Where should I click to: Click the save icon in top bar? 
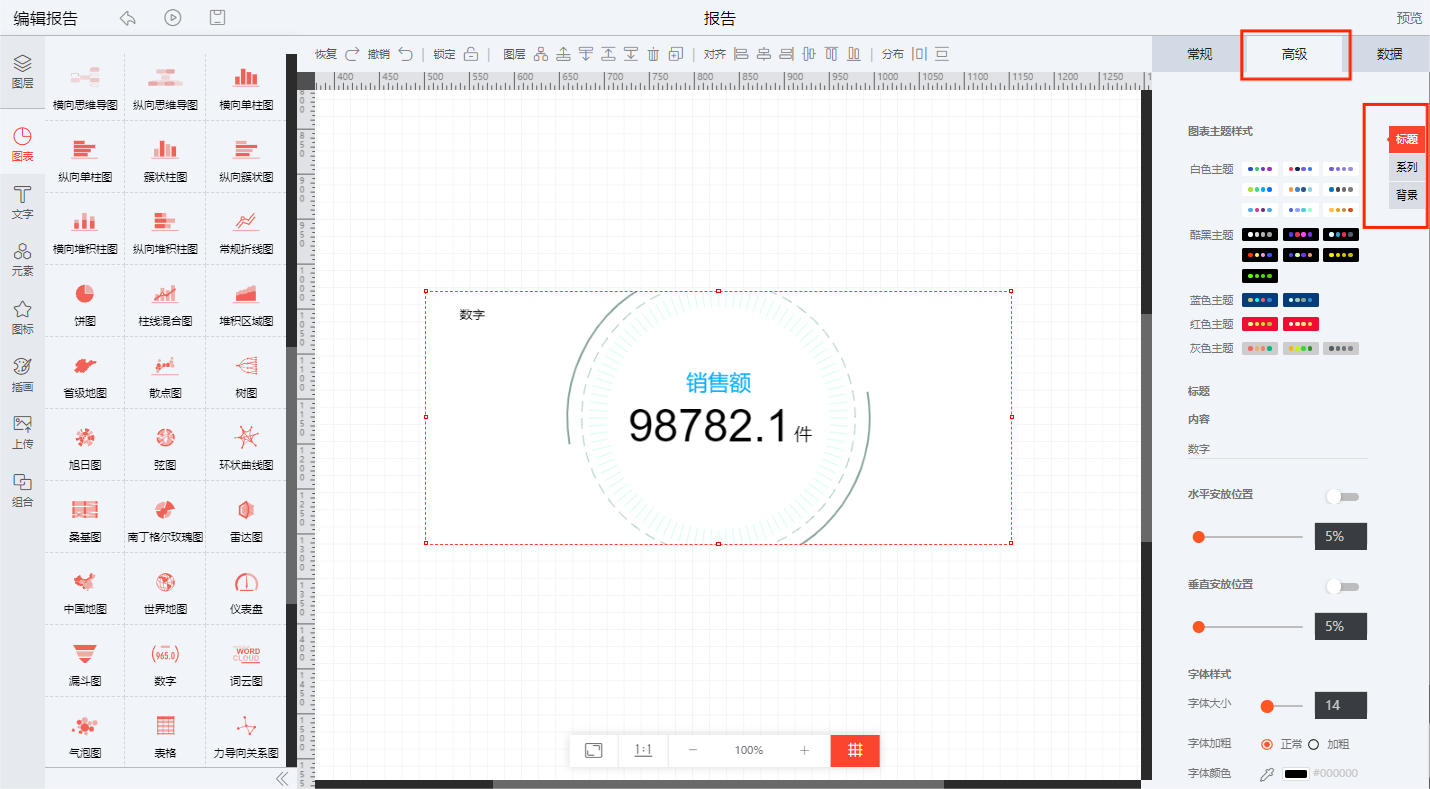[217, 18]
